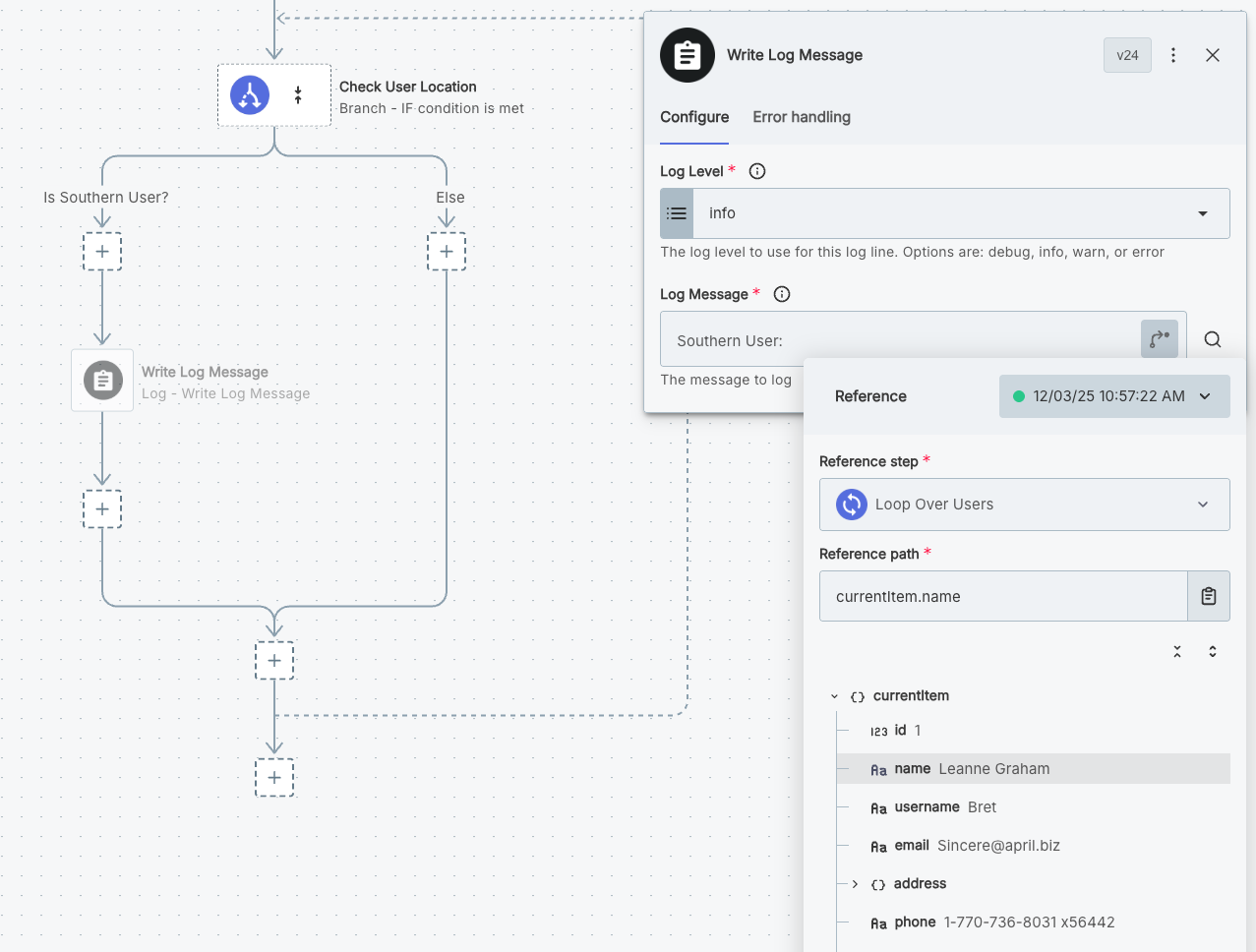Screen dimensions: 1256x952
Task: Click the search icon beside Log Message field
Action: pos(1212,338)
